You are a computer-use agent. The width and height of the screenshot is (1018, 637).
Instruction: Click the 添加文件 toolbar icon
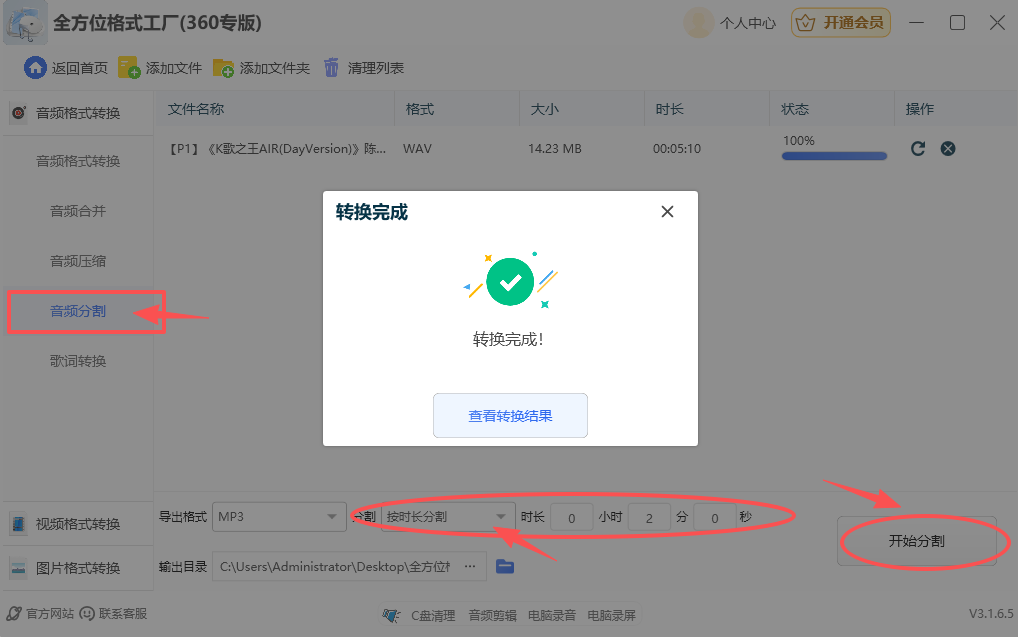127,68
